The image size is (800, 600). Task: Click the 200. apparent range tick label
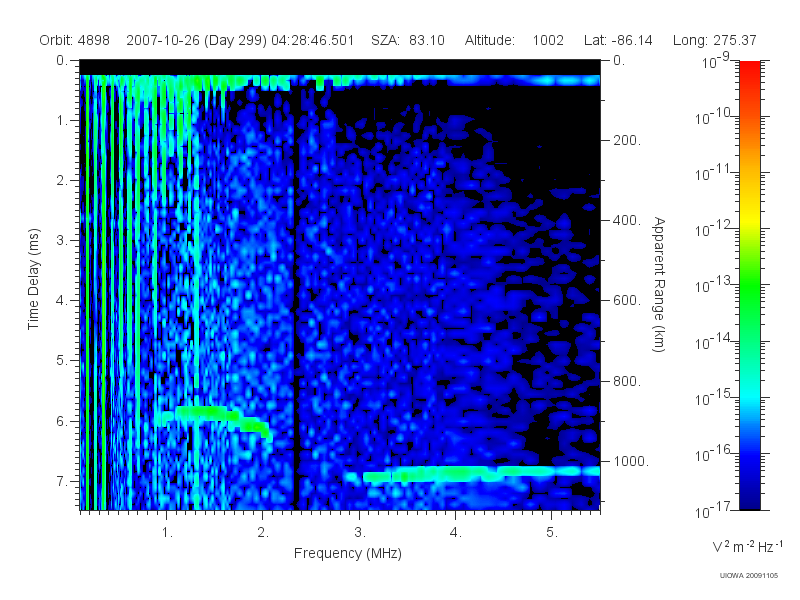(x=627, y=140)
